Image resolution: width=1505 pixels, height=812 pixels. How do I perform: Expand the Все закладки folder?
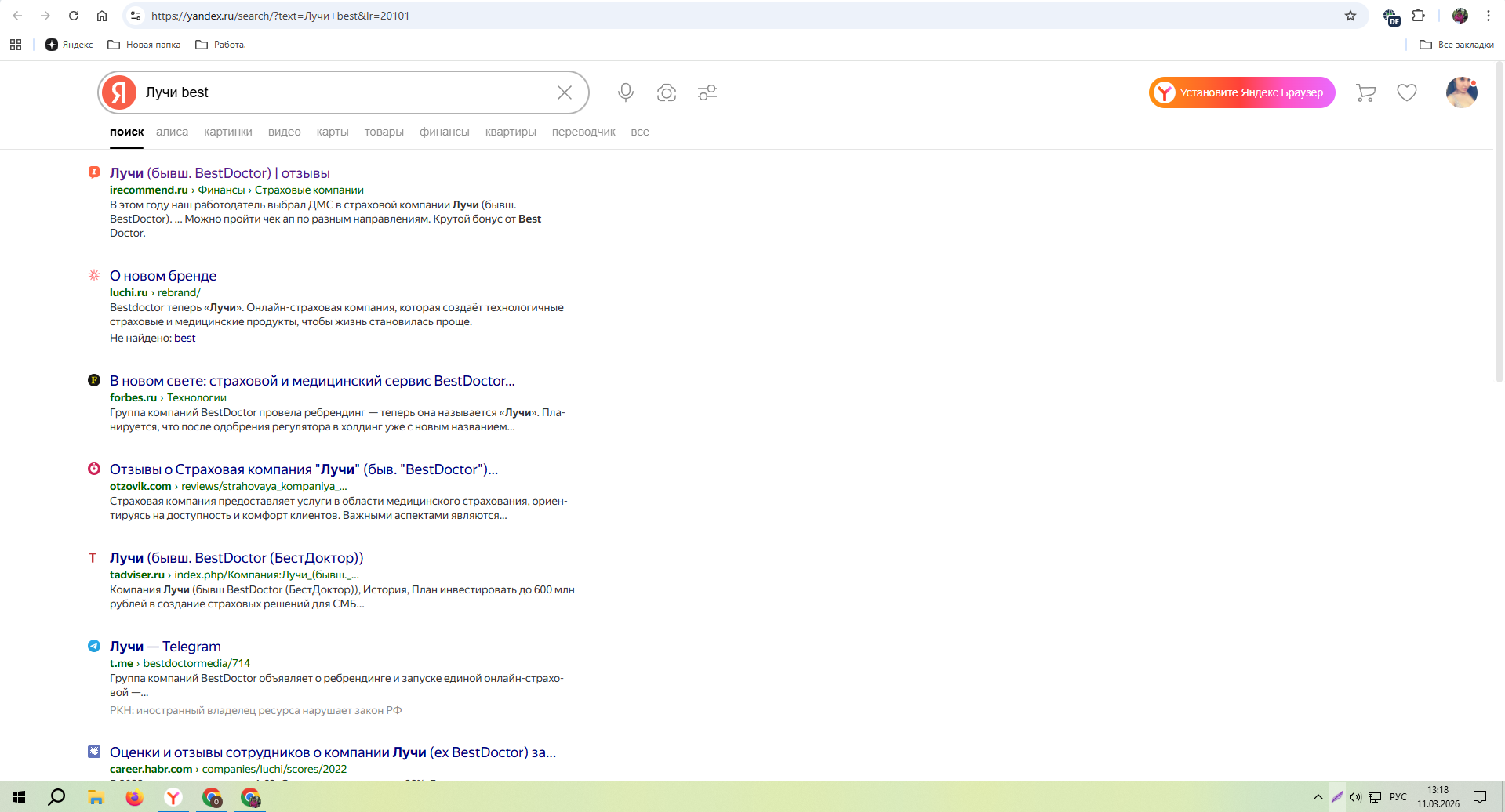click(x=1456, y=45)
